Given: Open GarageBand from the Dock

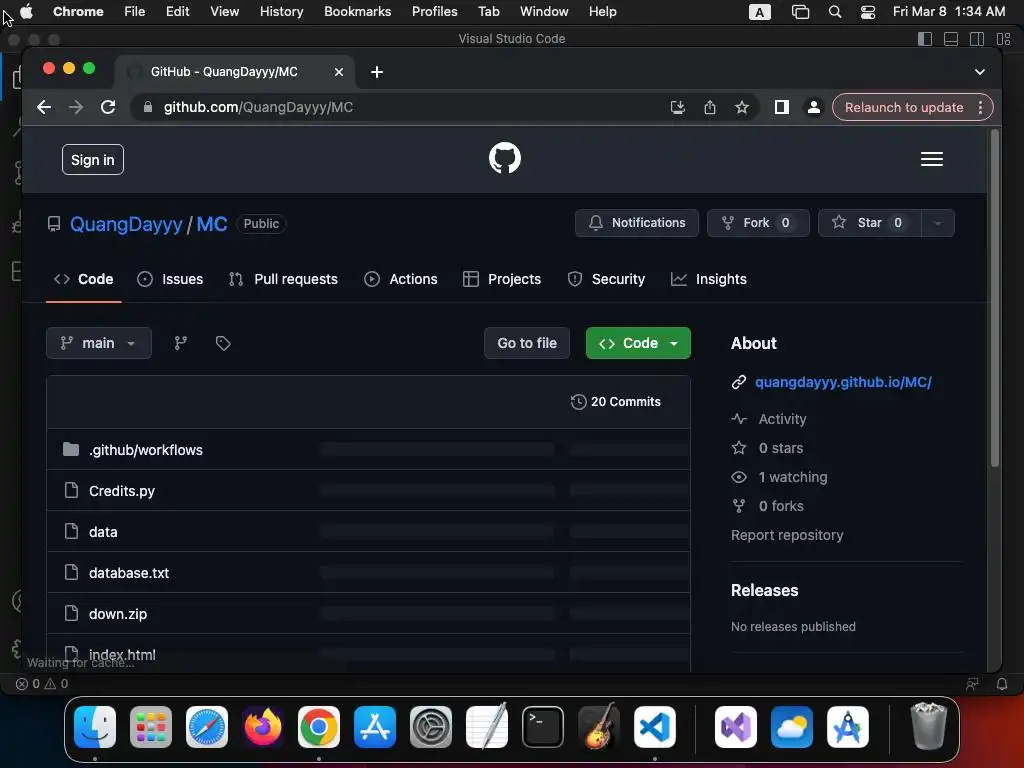Looking at the screenshot, I should [599, 727].
